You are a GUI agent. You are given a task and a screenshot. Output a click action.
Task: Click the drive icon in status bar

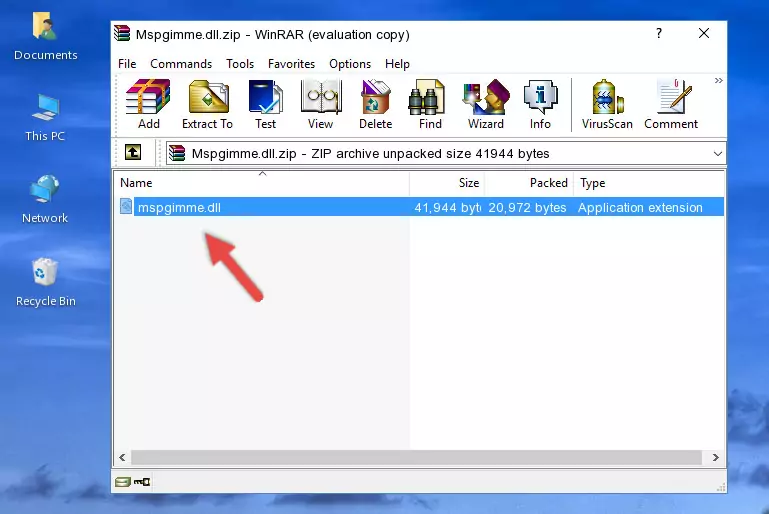click(123, 482)
